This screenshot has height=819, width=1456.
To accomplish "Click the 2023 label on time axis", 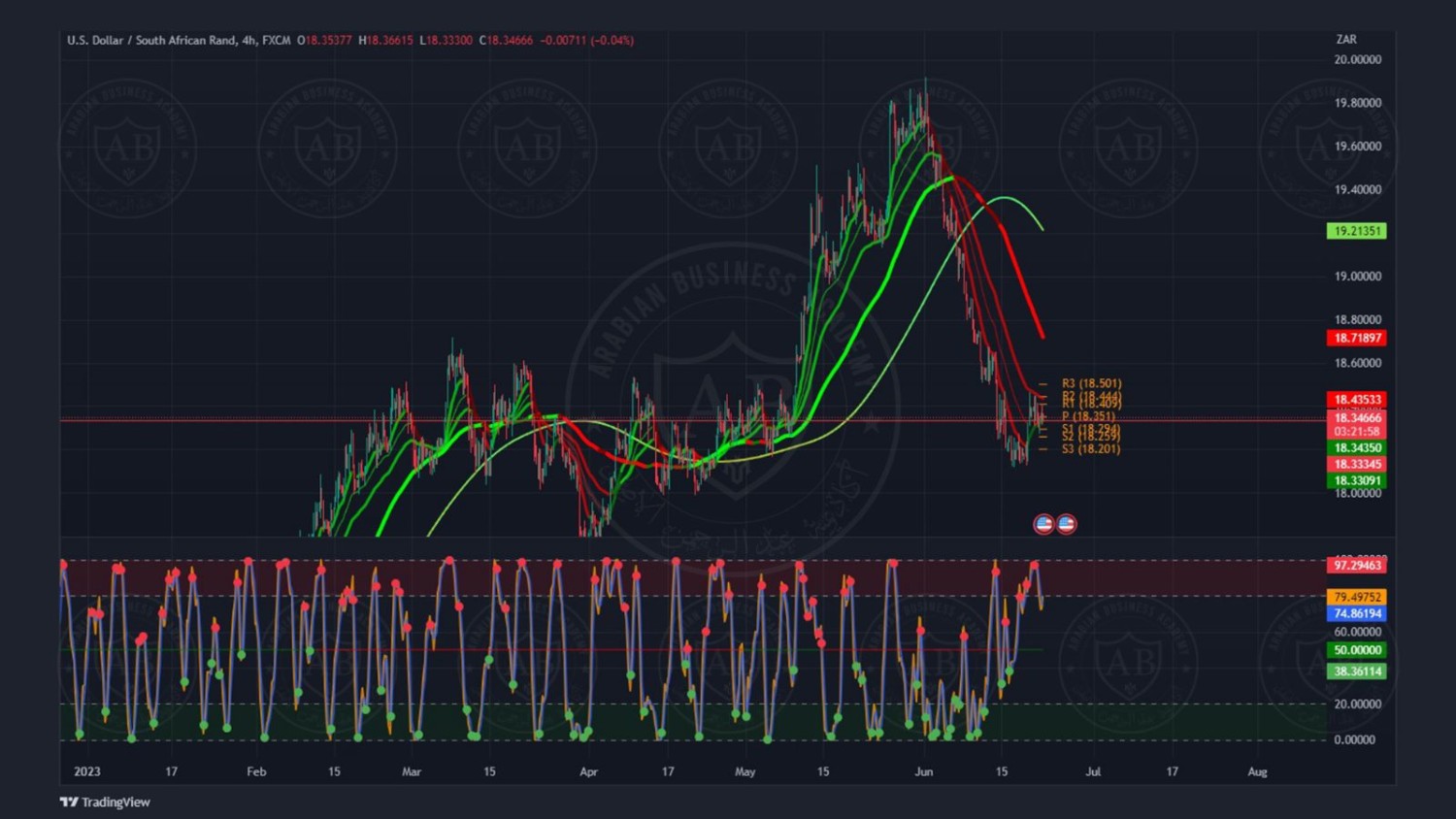I will click(87, 772).
